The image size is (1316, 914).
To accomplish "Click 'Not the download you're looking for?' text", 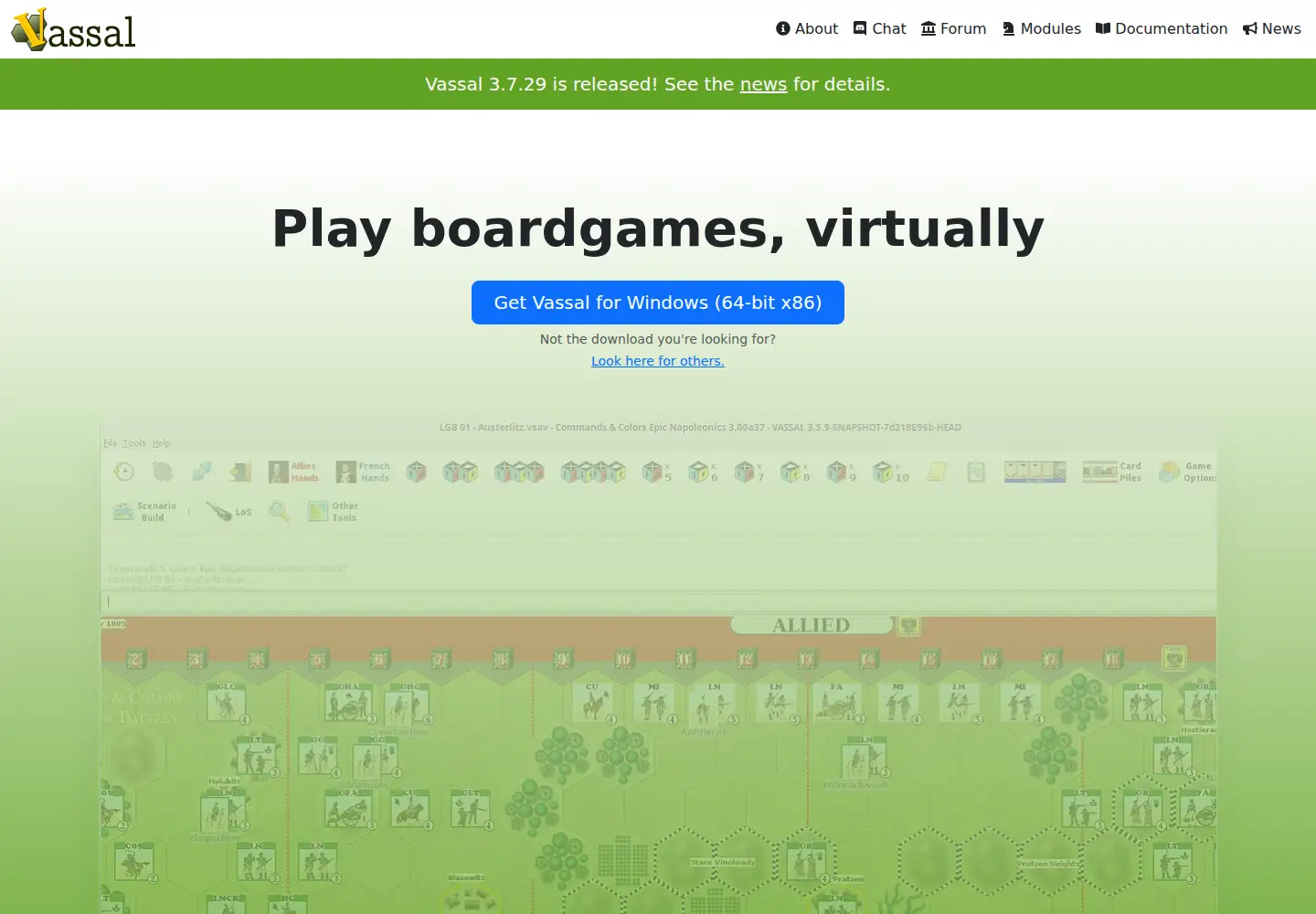I will pos(658,339).
